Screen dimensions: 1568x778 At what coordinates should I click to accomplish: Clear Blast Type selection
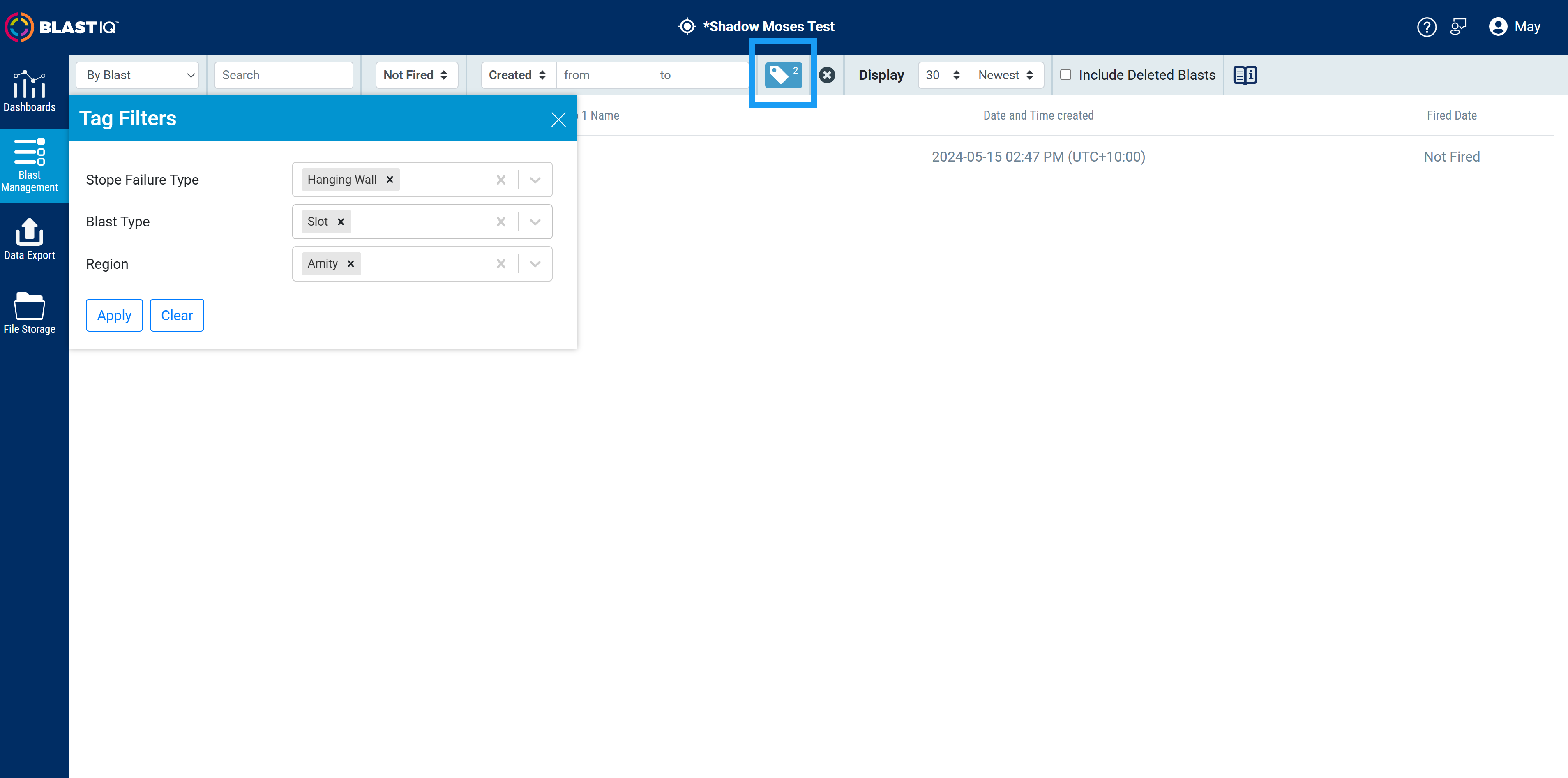tap(501, 222)
